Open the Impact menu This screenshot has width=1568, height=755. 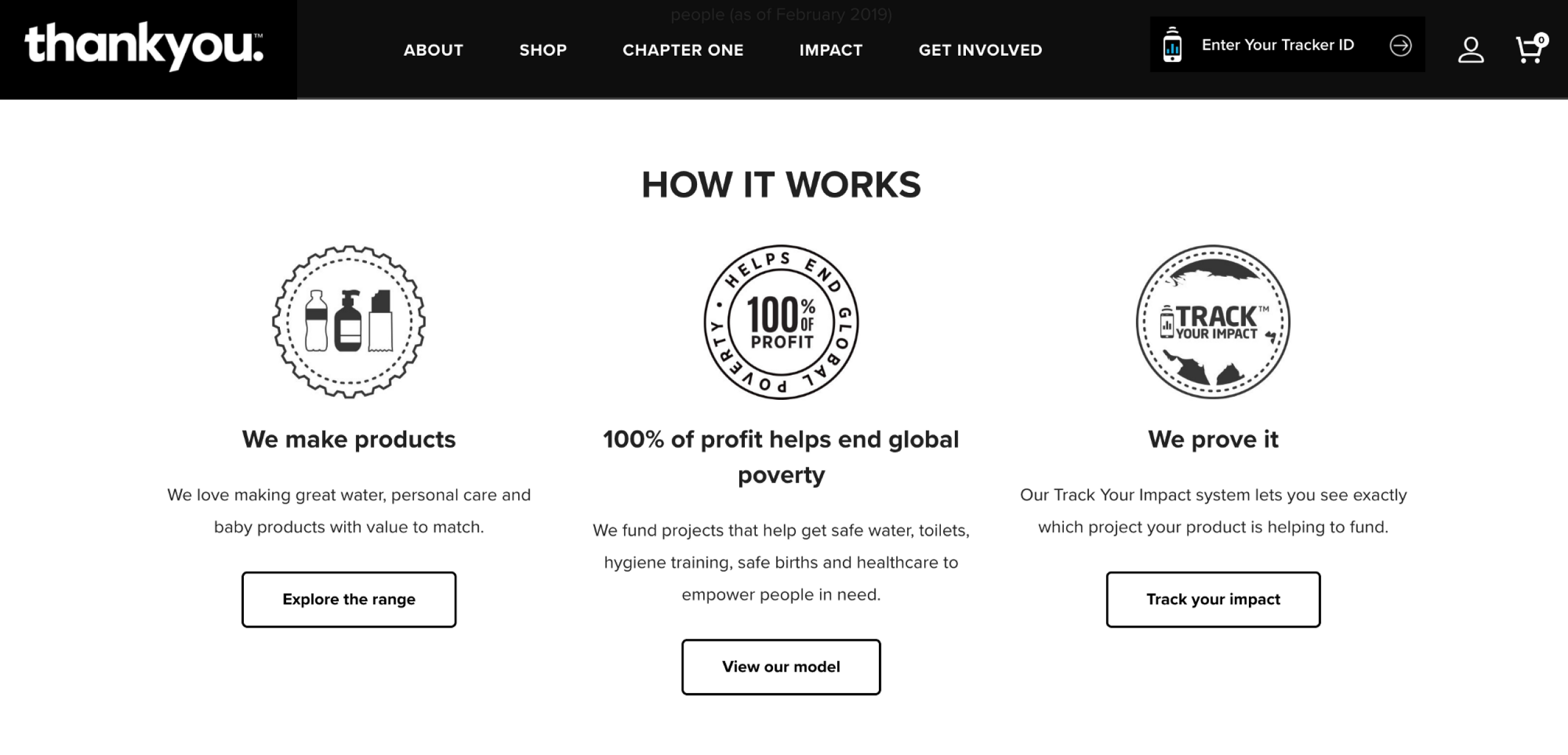[x=831, y=50]
